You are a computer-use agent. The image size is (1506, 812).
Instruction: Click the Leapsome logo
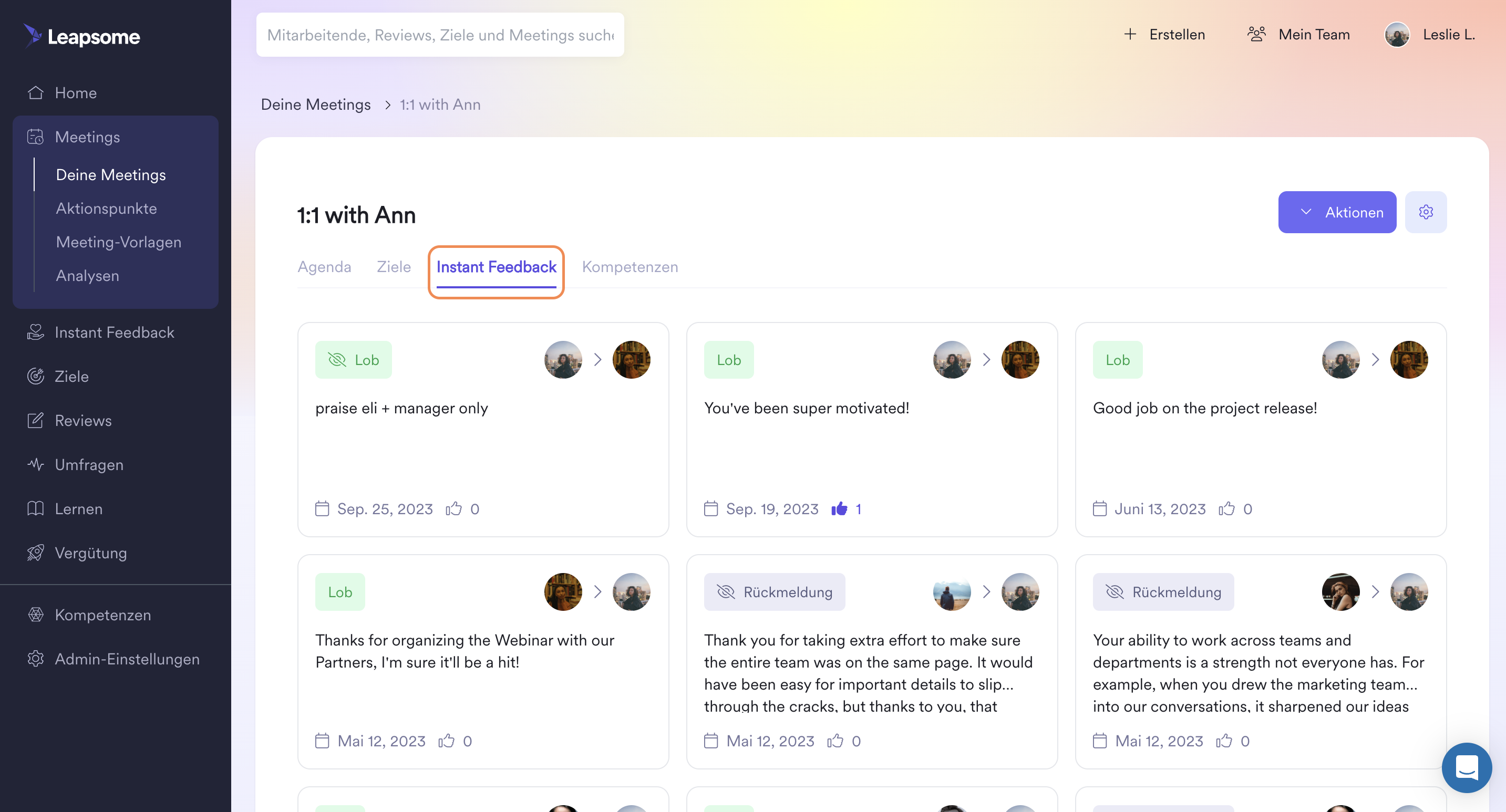point(82,36)
